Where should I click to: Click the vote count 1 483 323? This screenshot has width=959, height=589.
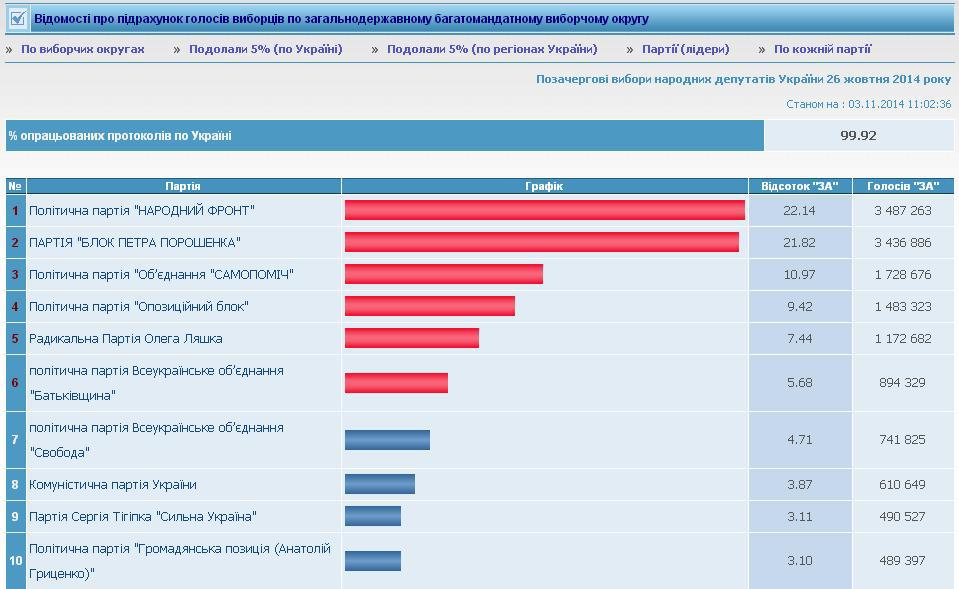(x=903, y=306)
